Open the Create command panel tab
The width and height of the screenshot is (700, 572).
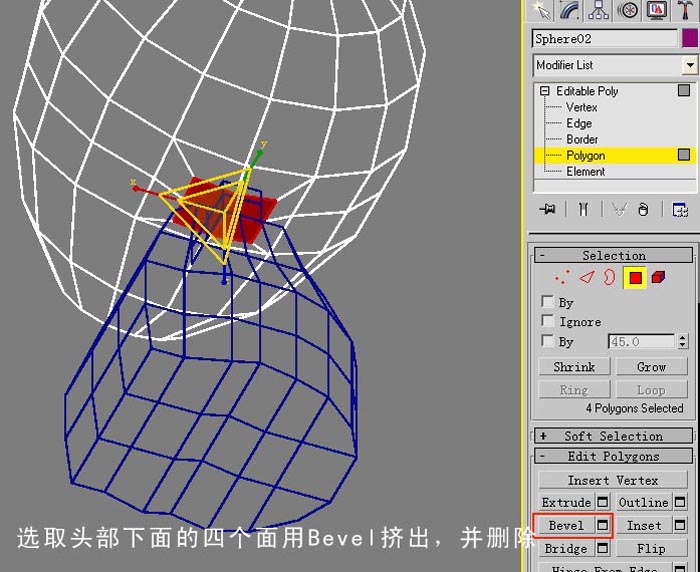tap(542, 10)
